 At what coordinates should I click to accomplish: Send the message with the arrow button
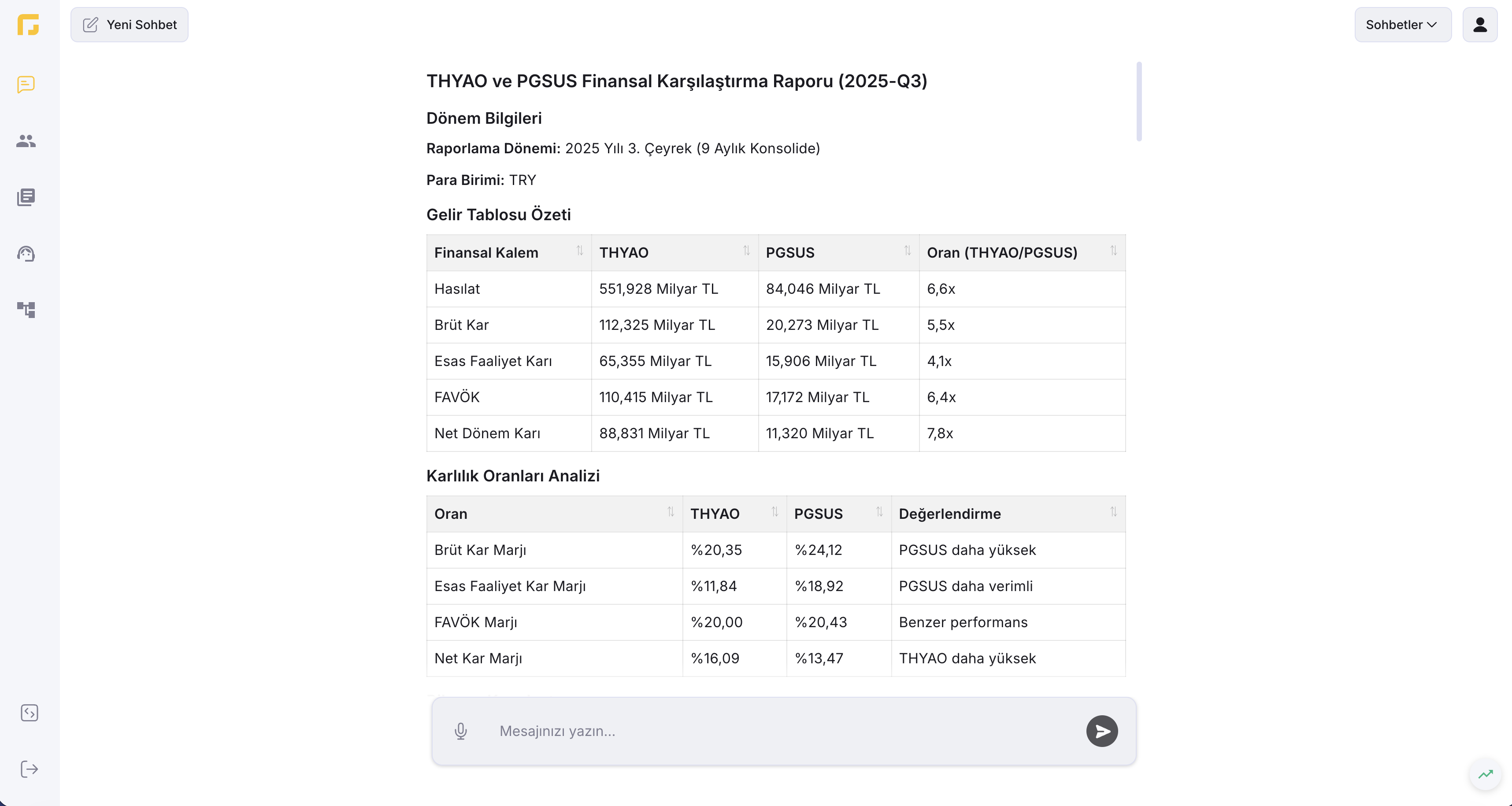point(1102,731)
